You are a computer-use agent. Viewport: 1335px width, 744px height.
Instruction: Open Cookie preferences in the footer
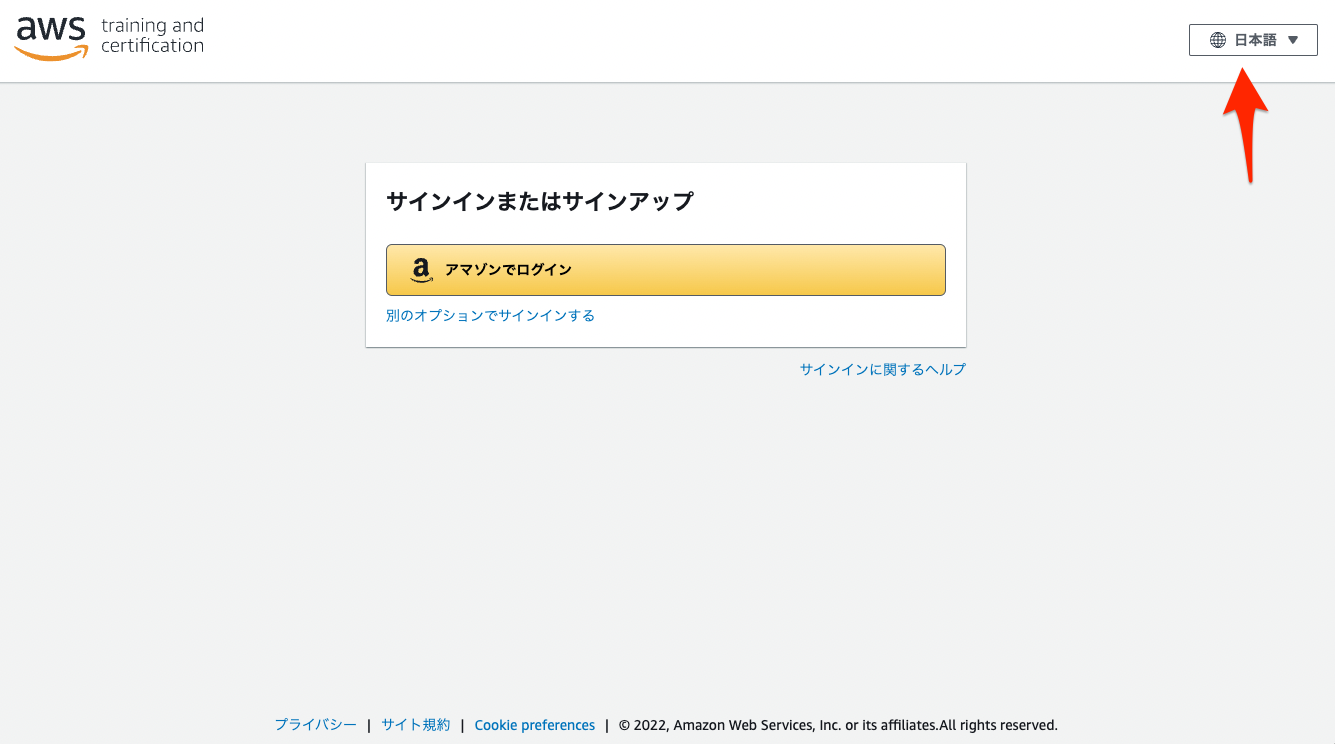tap(534, 724)
